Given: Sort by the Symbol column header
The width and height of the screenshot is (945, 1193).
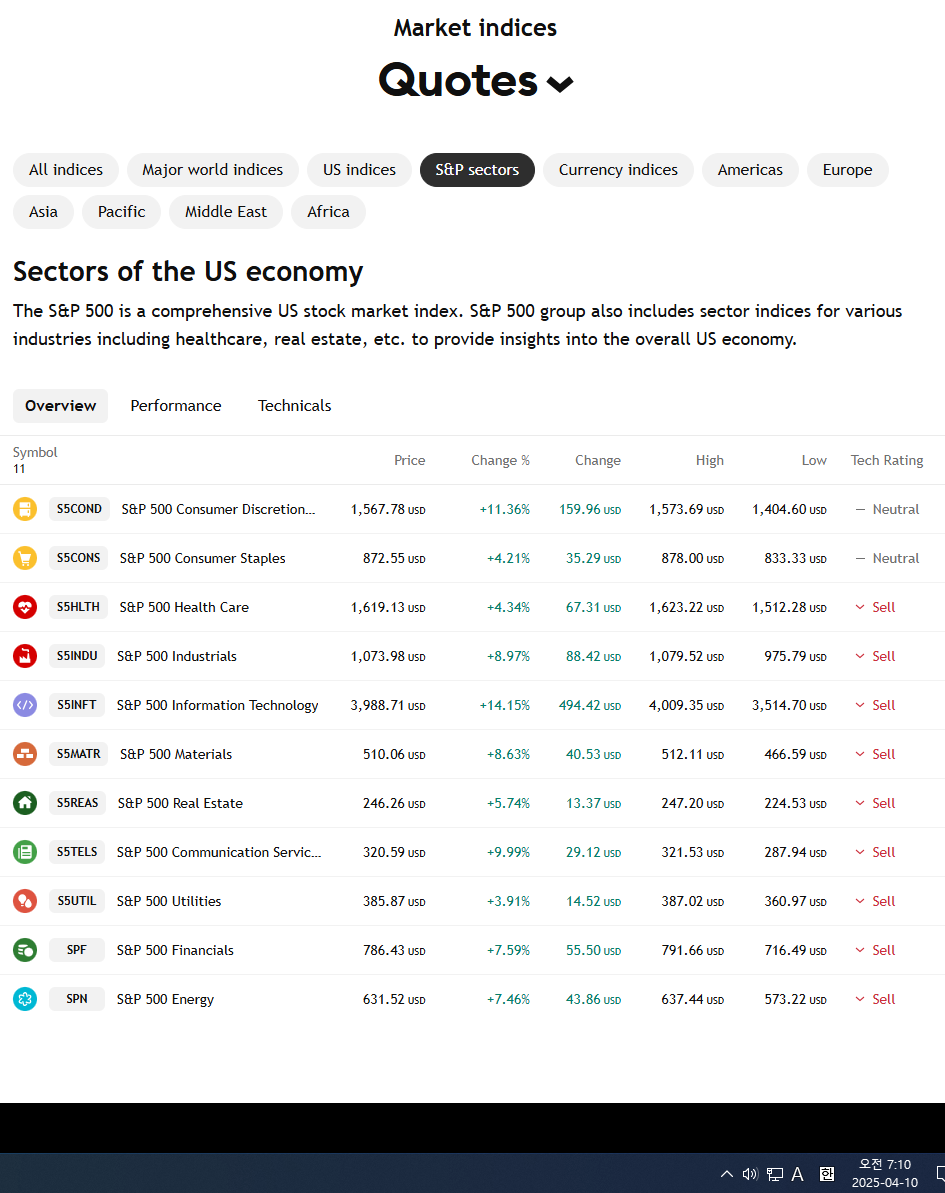Looking at the screenshot, I should [35, 452].
